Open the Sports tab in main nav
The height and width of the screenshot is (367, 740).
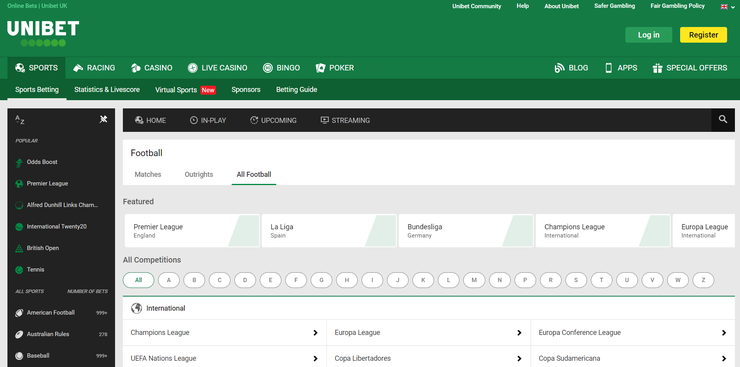(36, 68)
